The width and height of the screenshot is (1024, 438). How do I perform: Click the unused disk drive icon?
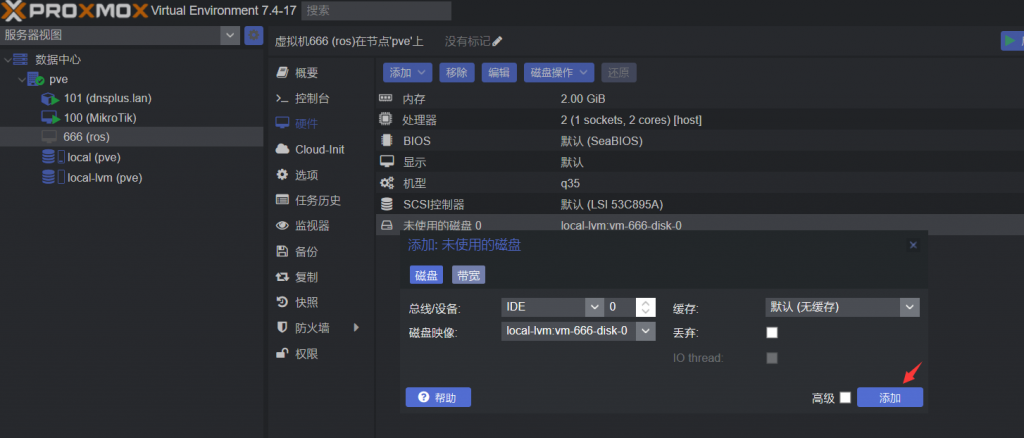point(386,225)
